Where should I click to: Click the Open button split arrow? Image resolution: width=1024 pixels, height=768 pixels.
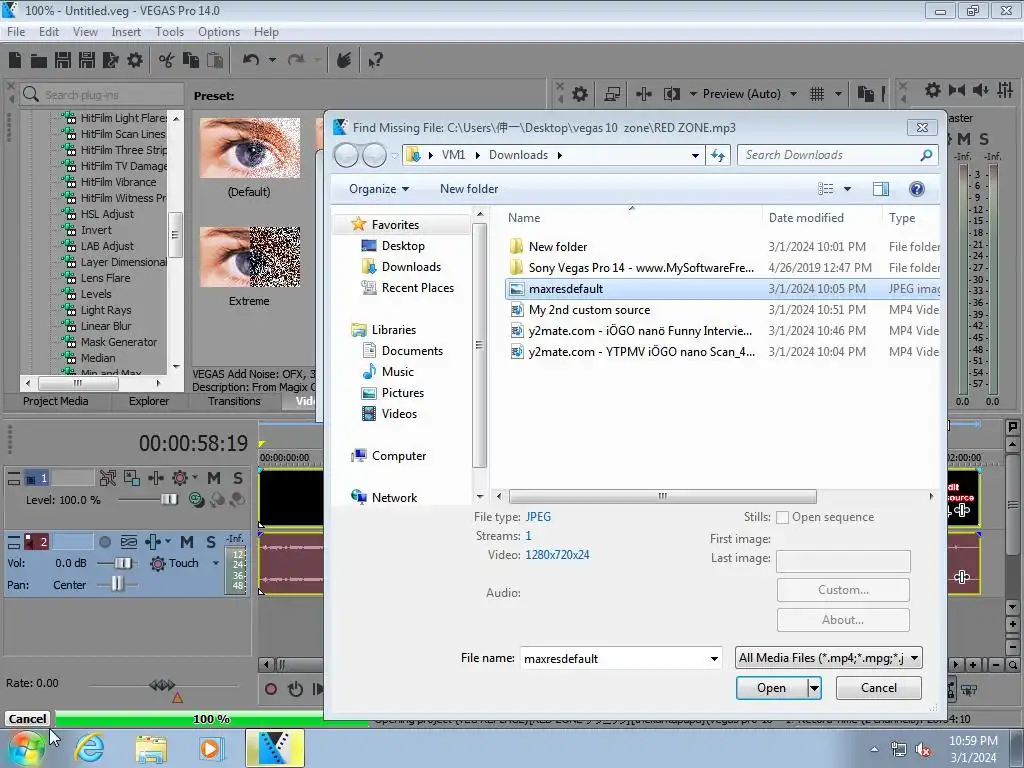click(x=814, y=688)
